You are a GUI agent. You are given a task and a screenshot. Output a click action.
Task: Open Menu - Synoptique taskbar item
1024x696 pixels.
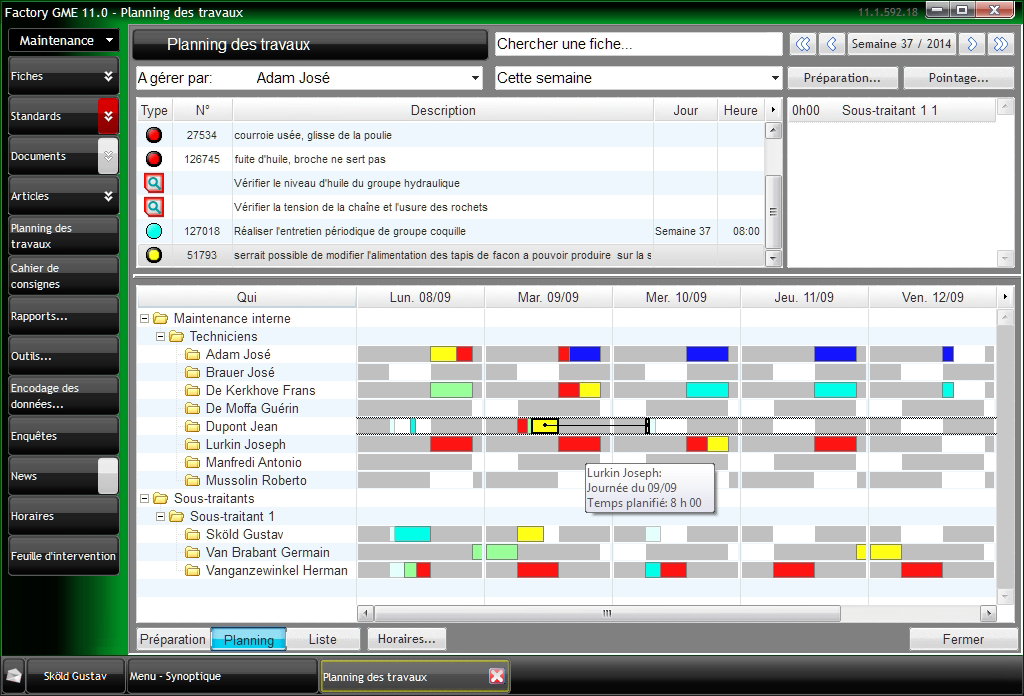[221, 676]
